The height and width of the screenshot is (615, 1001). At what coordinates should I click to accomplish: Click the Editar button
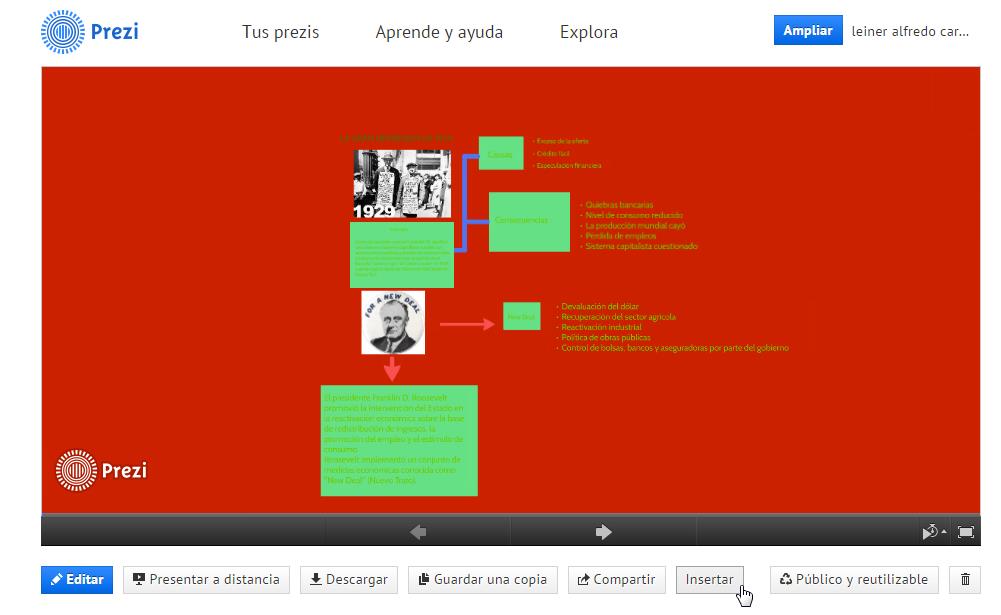click(x=77, y=579)
